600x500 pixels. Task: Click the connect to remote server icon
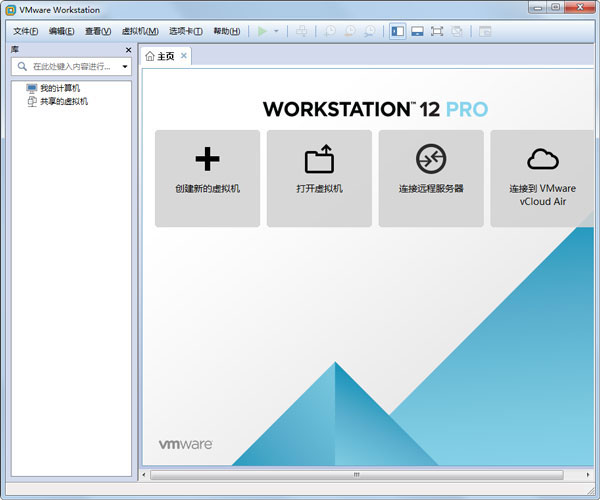(x=431, y=159)
